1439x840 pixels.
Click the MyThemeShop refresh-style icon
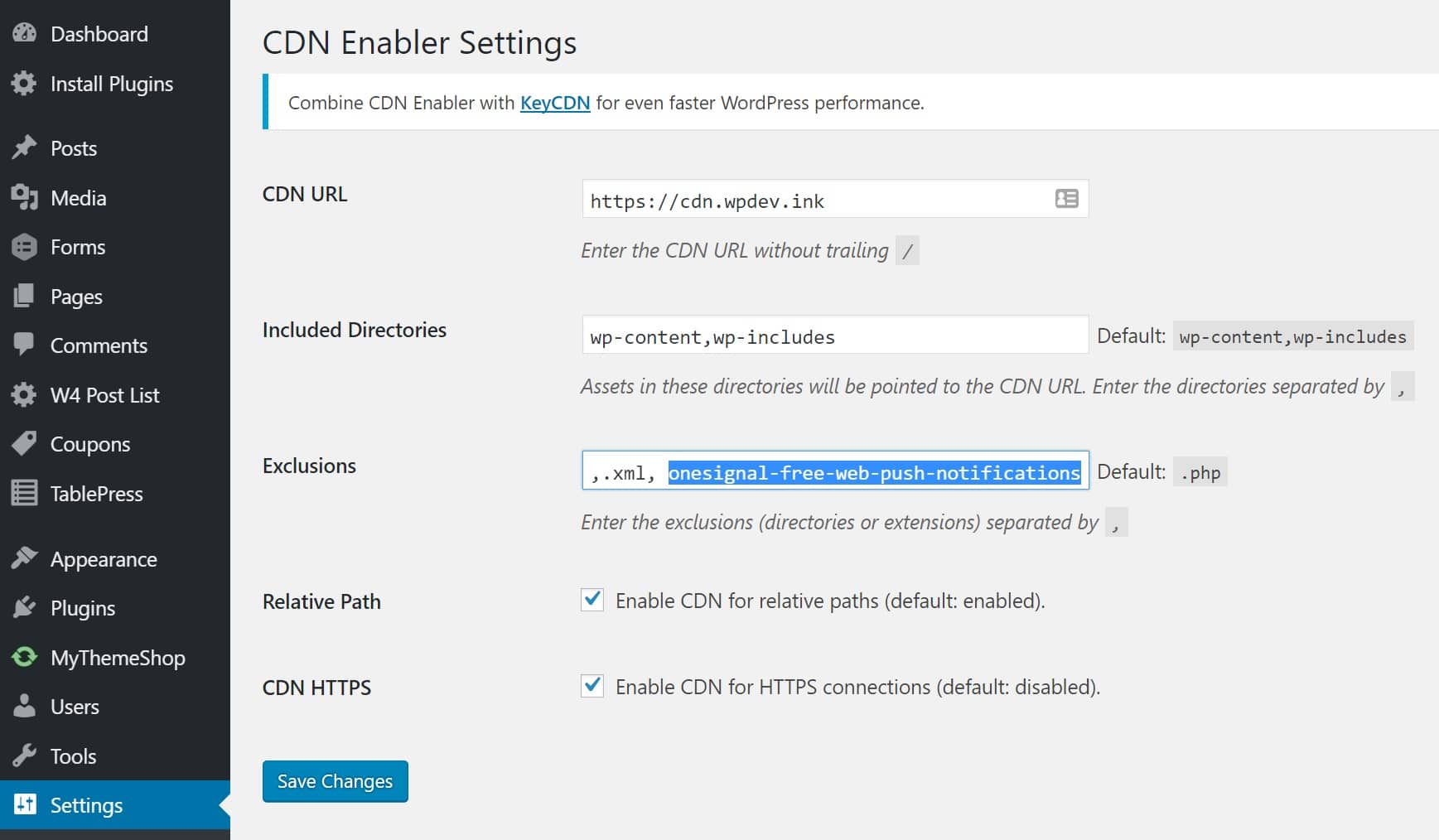[24, 657]
